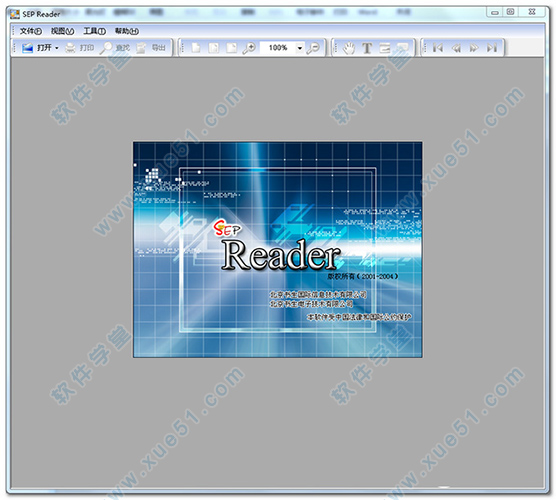The height and width of the screenshot is (500, 556).
Task: Click the 打印 (Print) printer icon
Action: tap(70, 48)
